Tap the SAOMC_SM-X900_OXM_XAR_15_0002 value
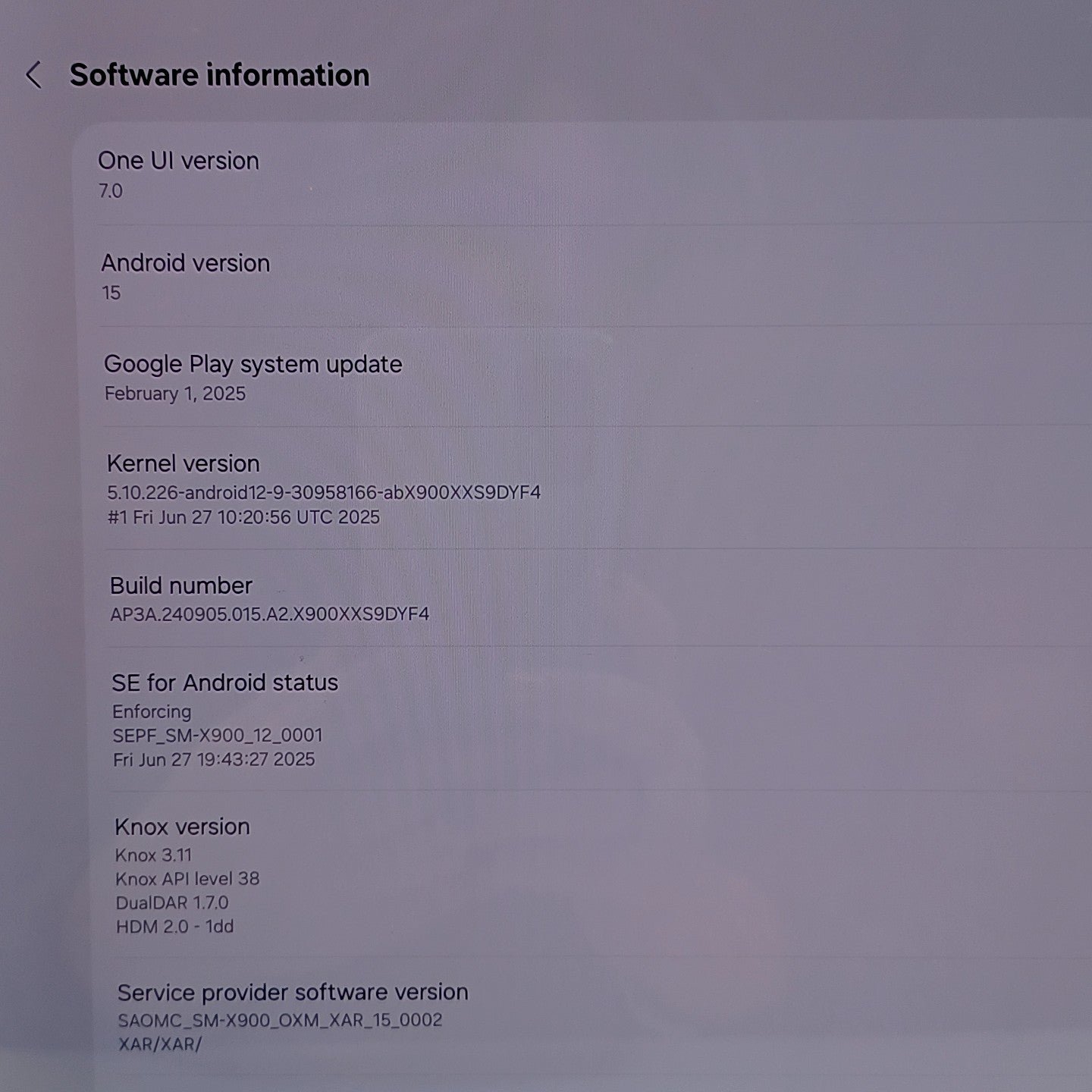Screen dimensions: 1092x1092 click(280, 1020)
